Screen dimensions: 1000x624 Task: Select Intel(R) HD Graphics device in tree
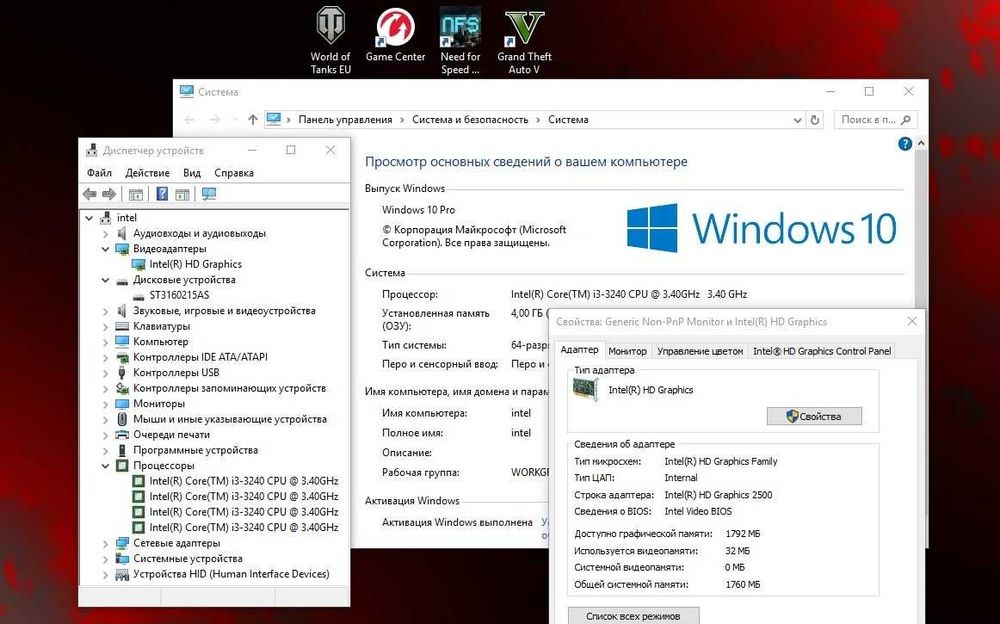(x=195, y=264)
